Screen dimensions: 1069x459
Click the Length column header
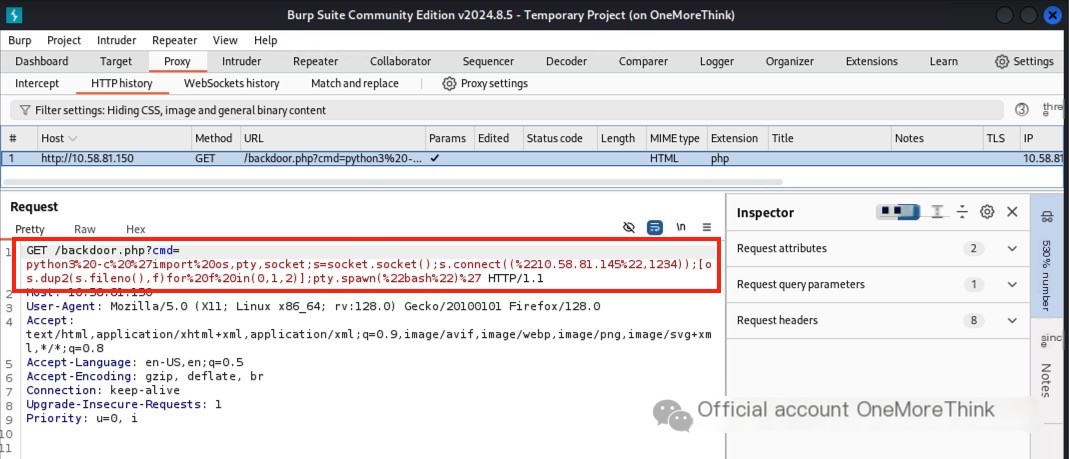point(621,138)
